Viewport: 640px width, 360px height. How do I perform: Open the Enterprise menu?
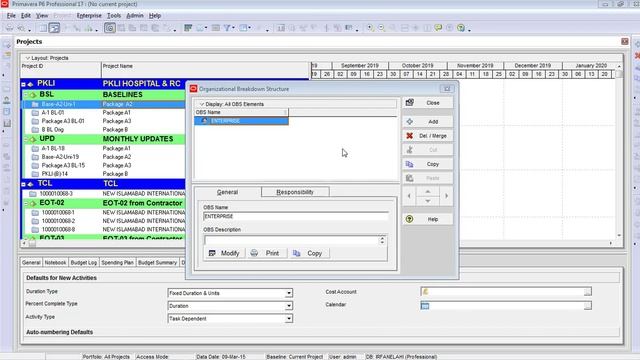[89, 16]
